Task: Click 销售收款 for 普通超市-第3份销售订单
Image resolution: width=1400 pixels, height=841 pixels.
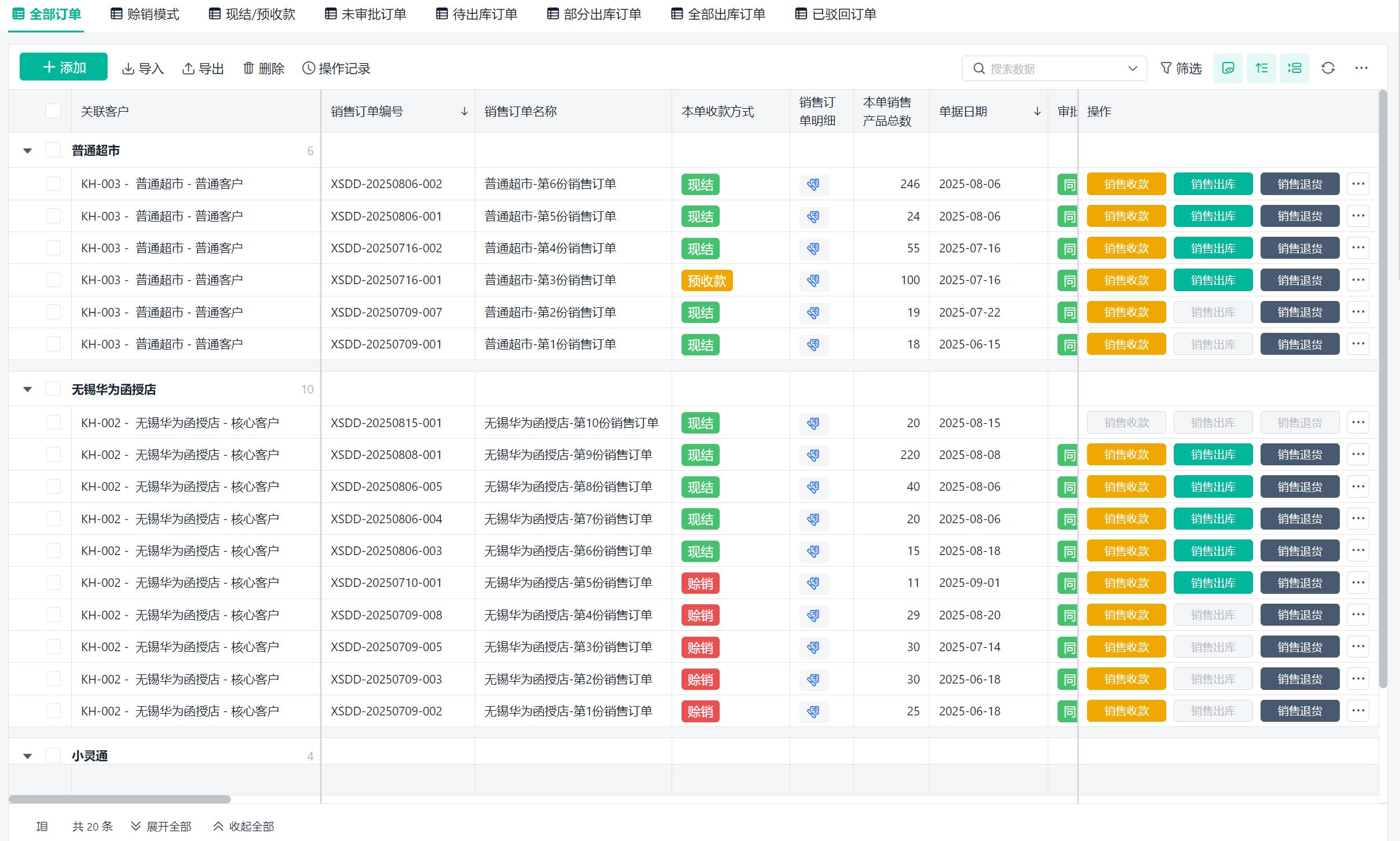Action: (1126, 280)
